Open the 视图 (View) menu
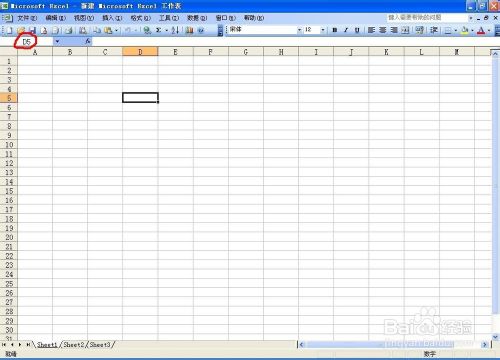The image size is (500, 360). 84,18
